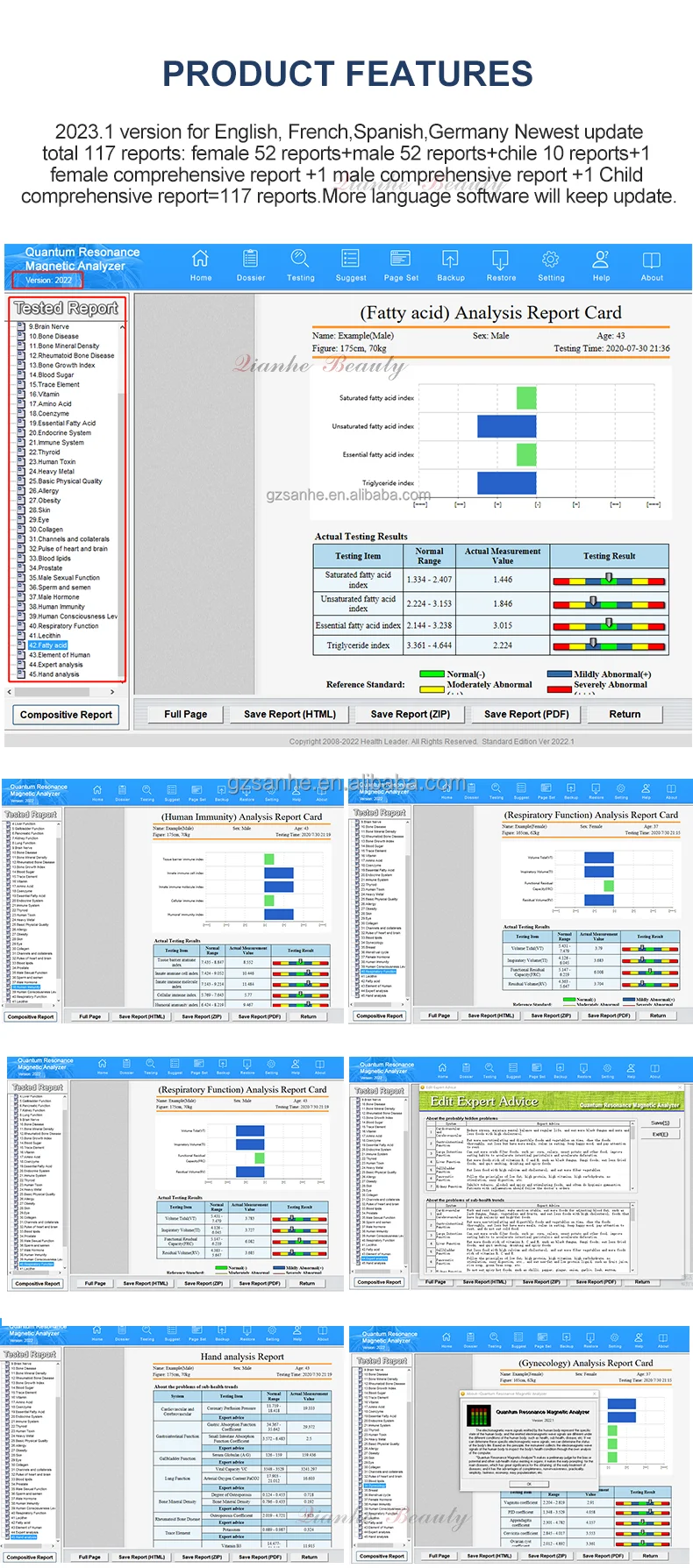Select 32.Pulse of heart and brain
Image resolution: width=693 pixels, height=1568 pixels.
tap(68, 548)
